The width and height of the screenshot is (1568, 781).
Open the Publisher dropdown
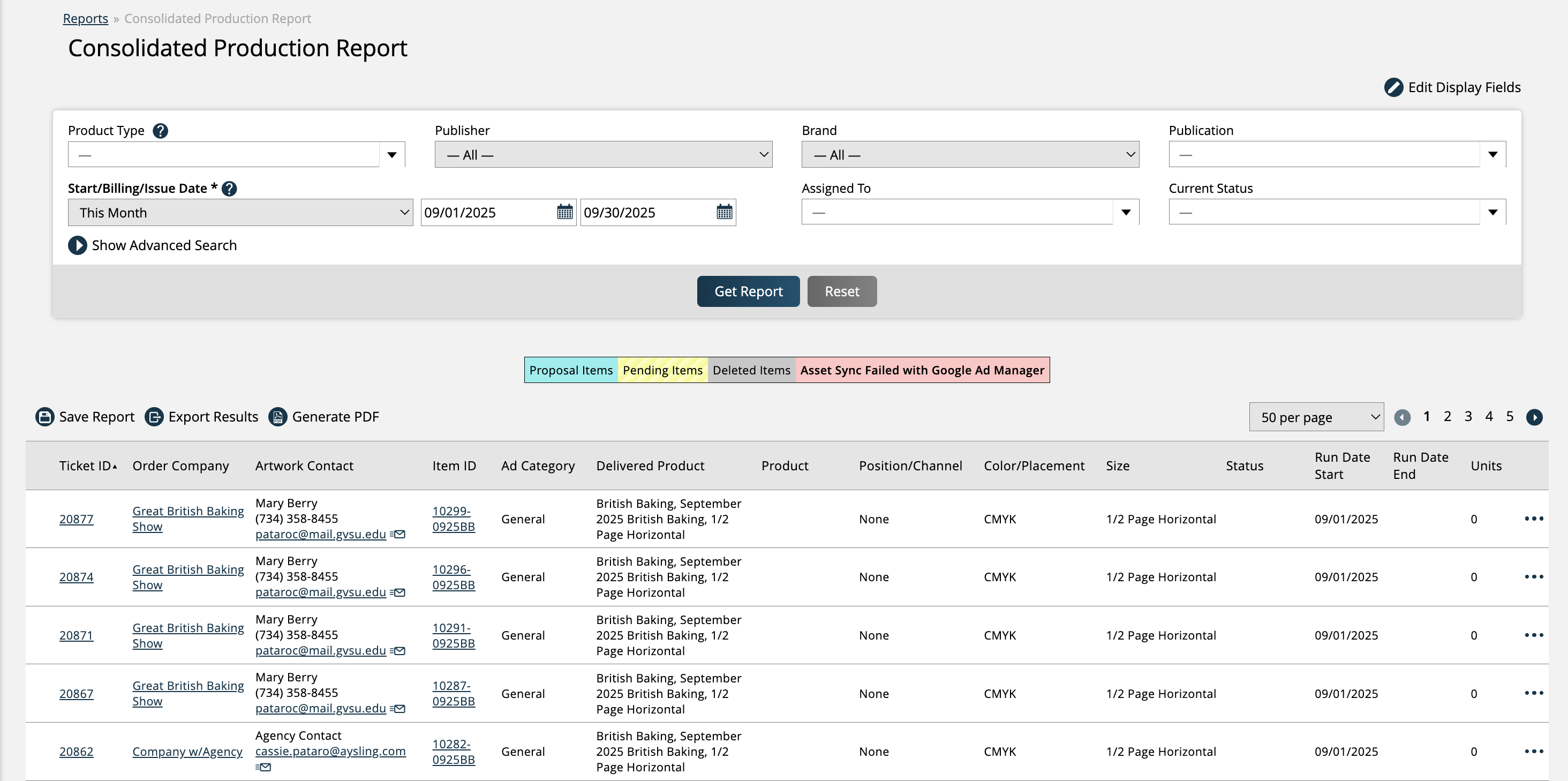point(602,155)
